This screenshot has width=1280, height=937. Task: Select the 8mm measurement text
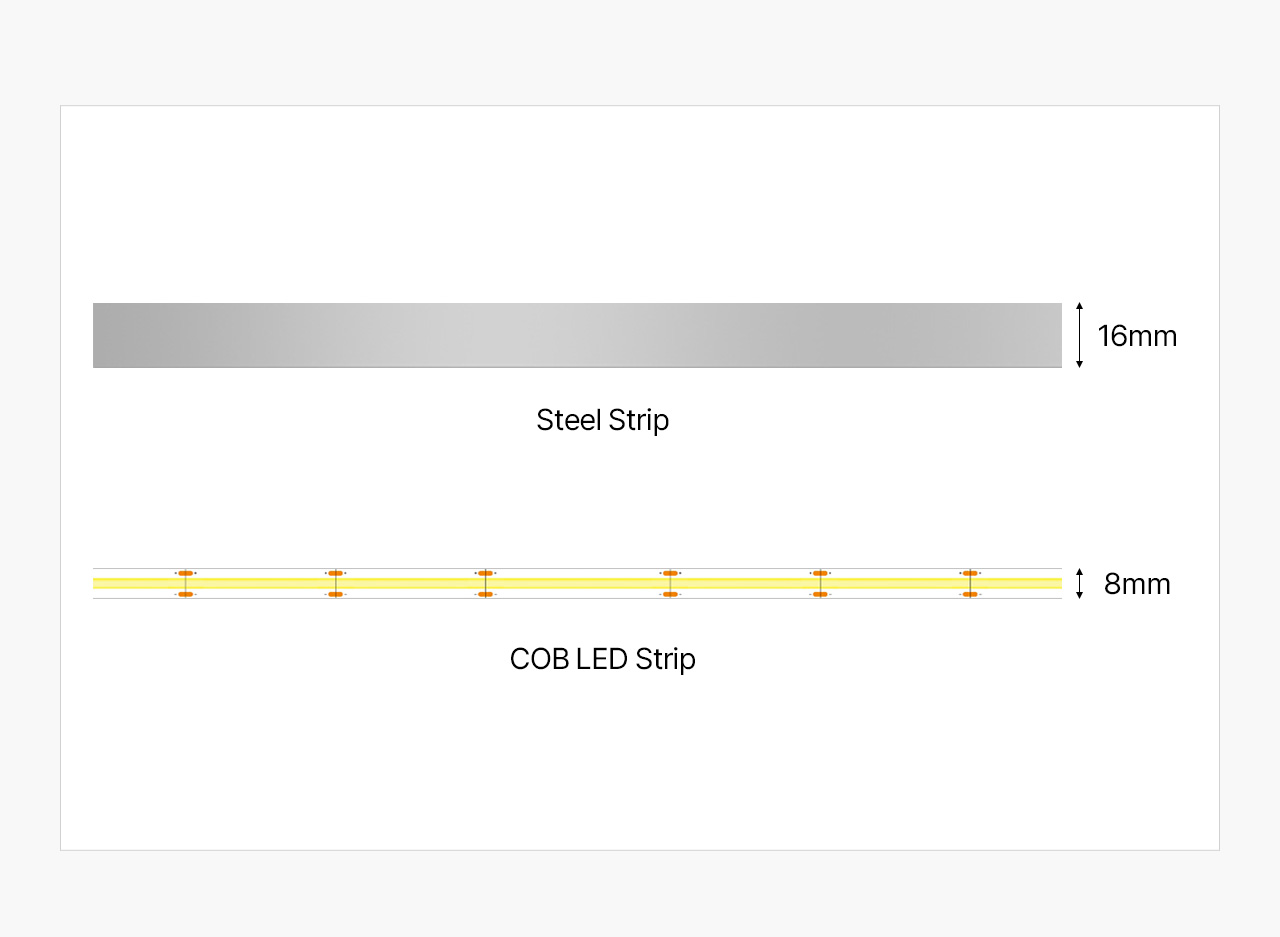(1137, 584)
